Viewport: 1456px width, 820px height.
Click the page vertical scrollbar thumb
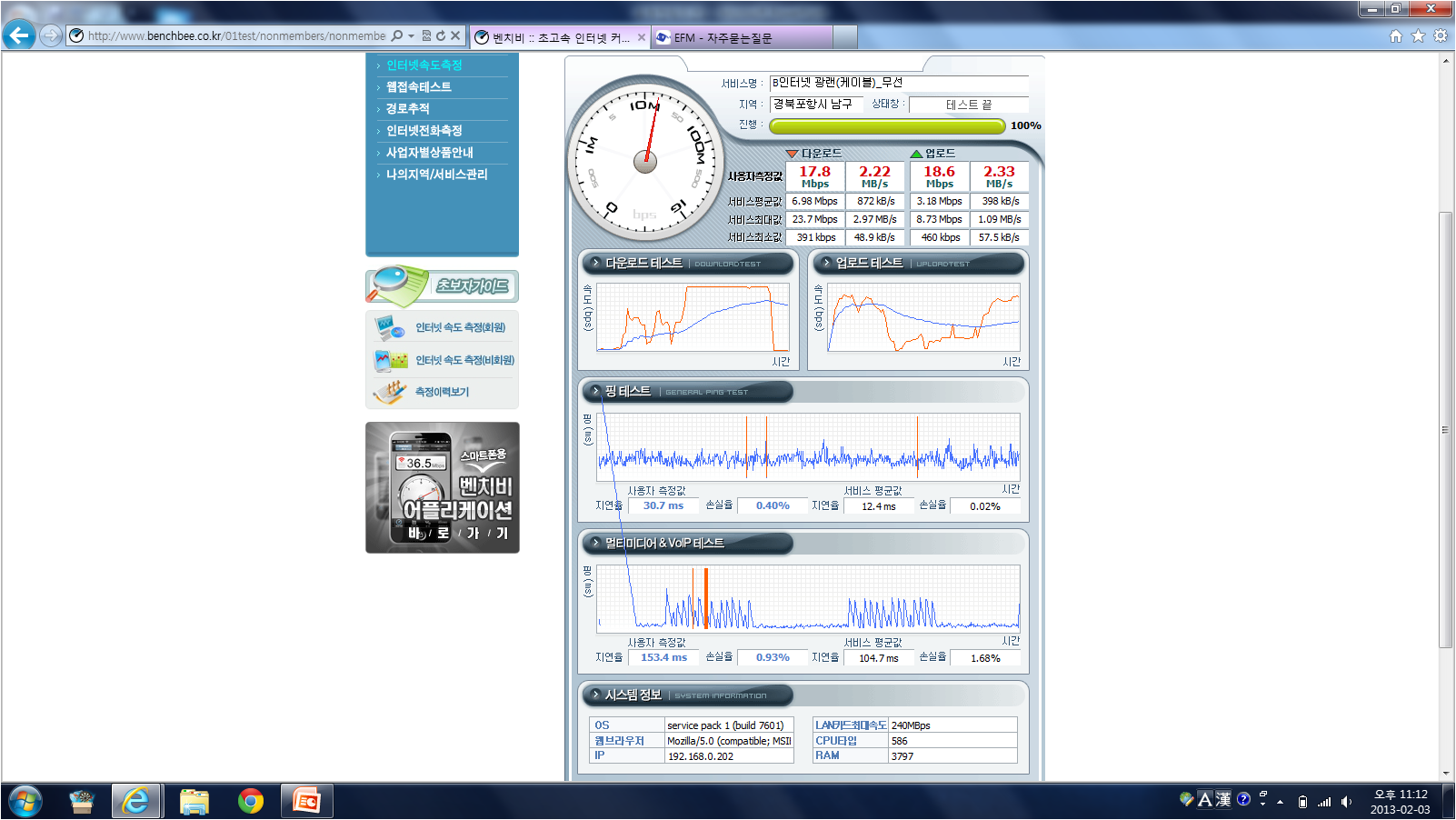(x=1445, y=430)
